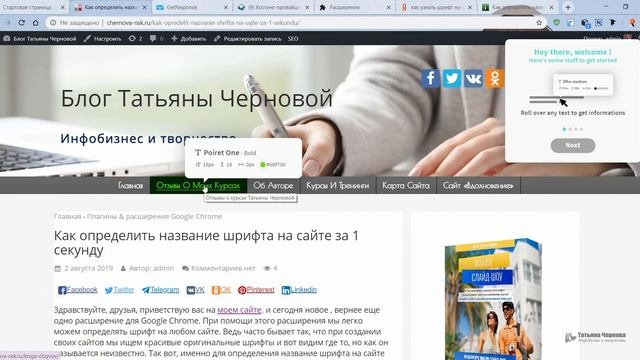Click the slideshow product box image in sidebar
This screenshot has width=640, height=360.
pyautogui.click(x=493, y=299)
